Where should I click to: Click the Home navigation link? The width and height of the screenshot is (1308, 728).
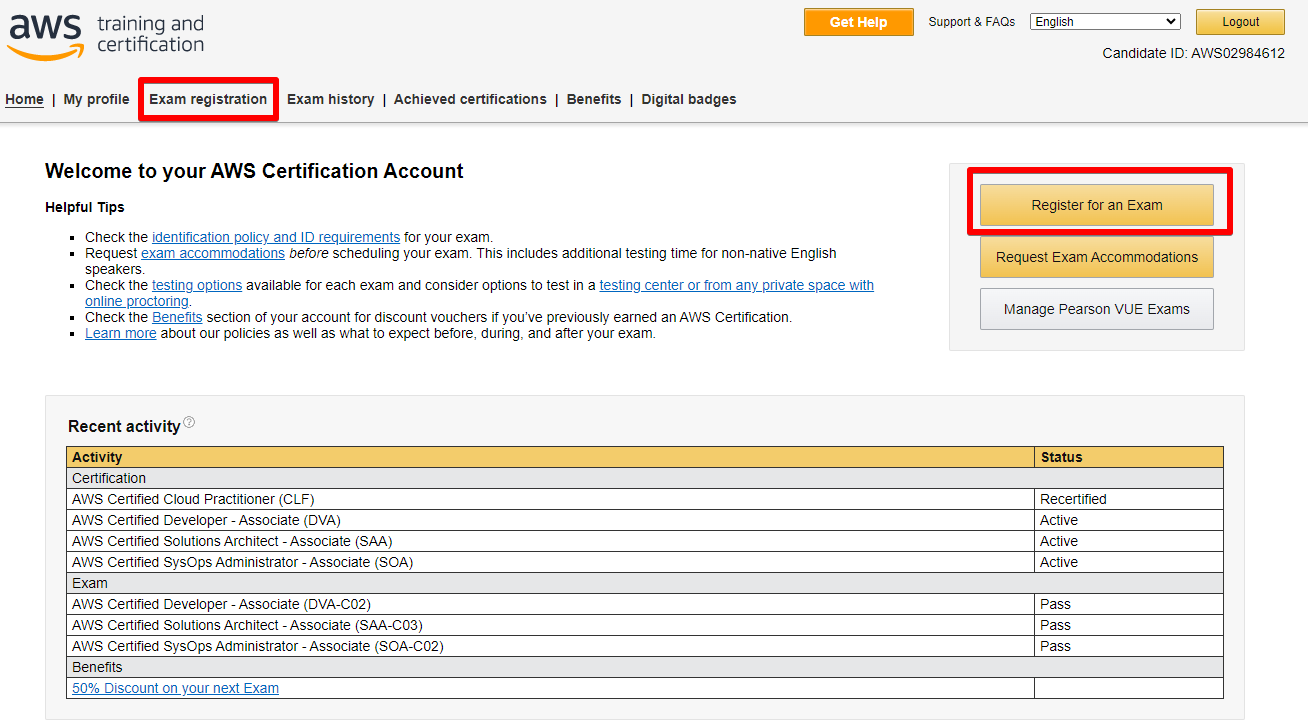24,99
